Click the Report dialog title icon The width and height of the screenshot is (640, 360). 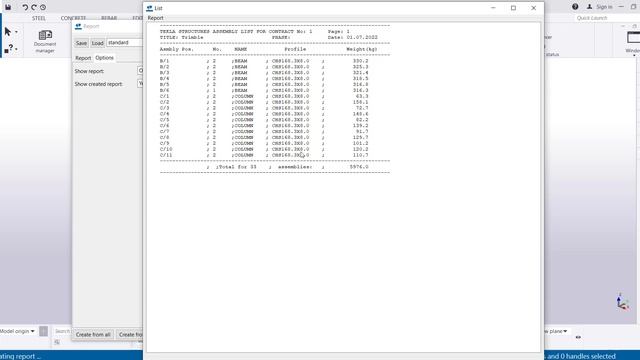pos(78,26)
